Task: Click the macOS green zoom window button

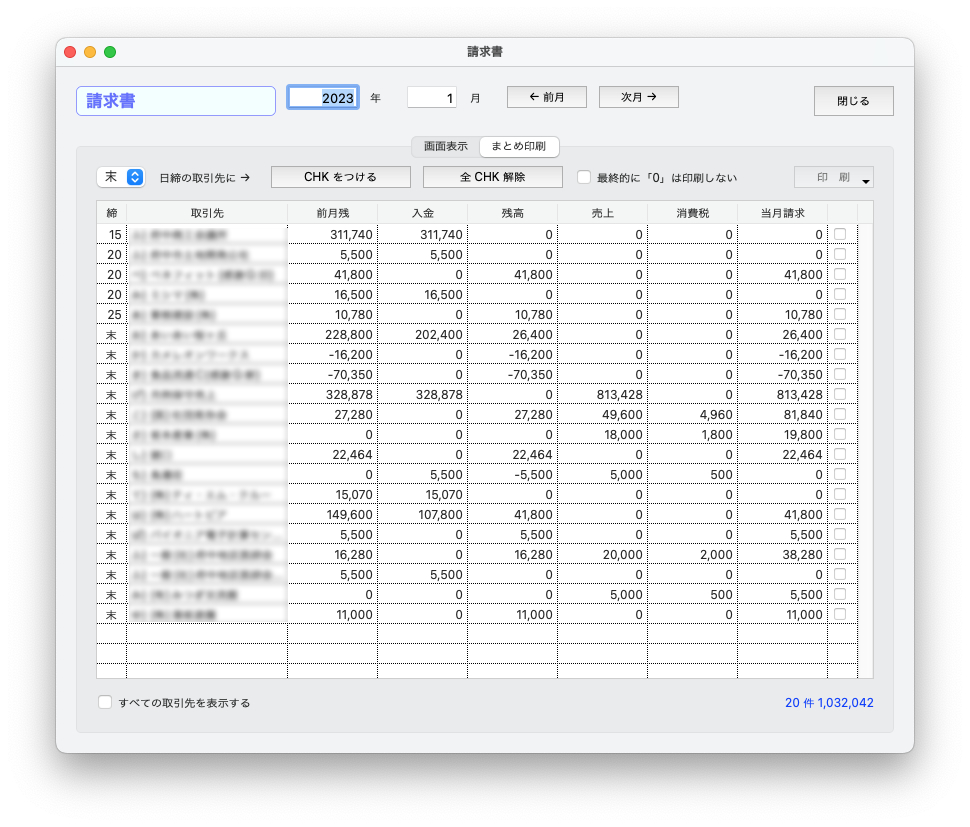Action: [110, 52]
